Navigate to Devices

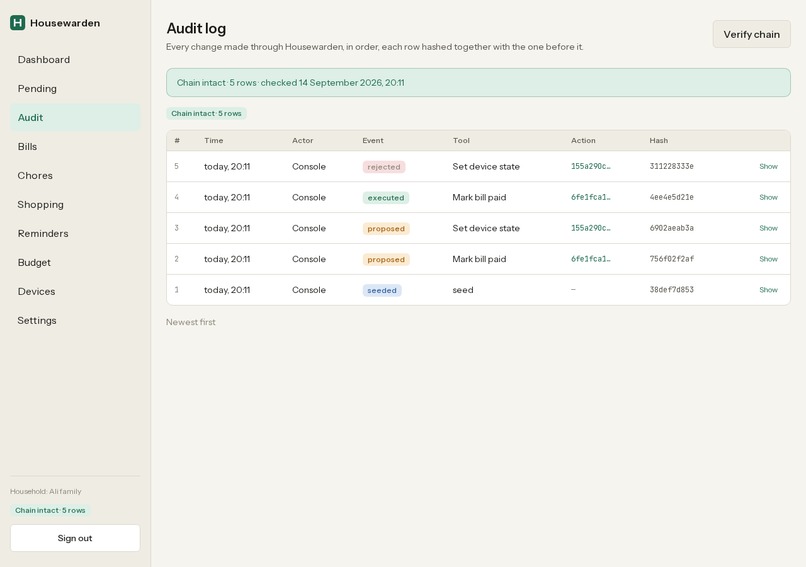(75, 291)
